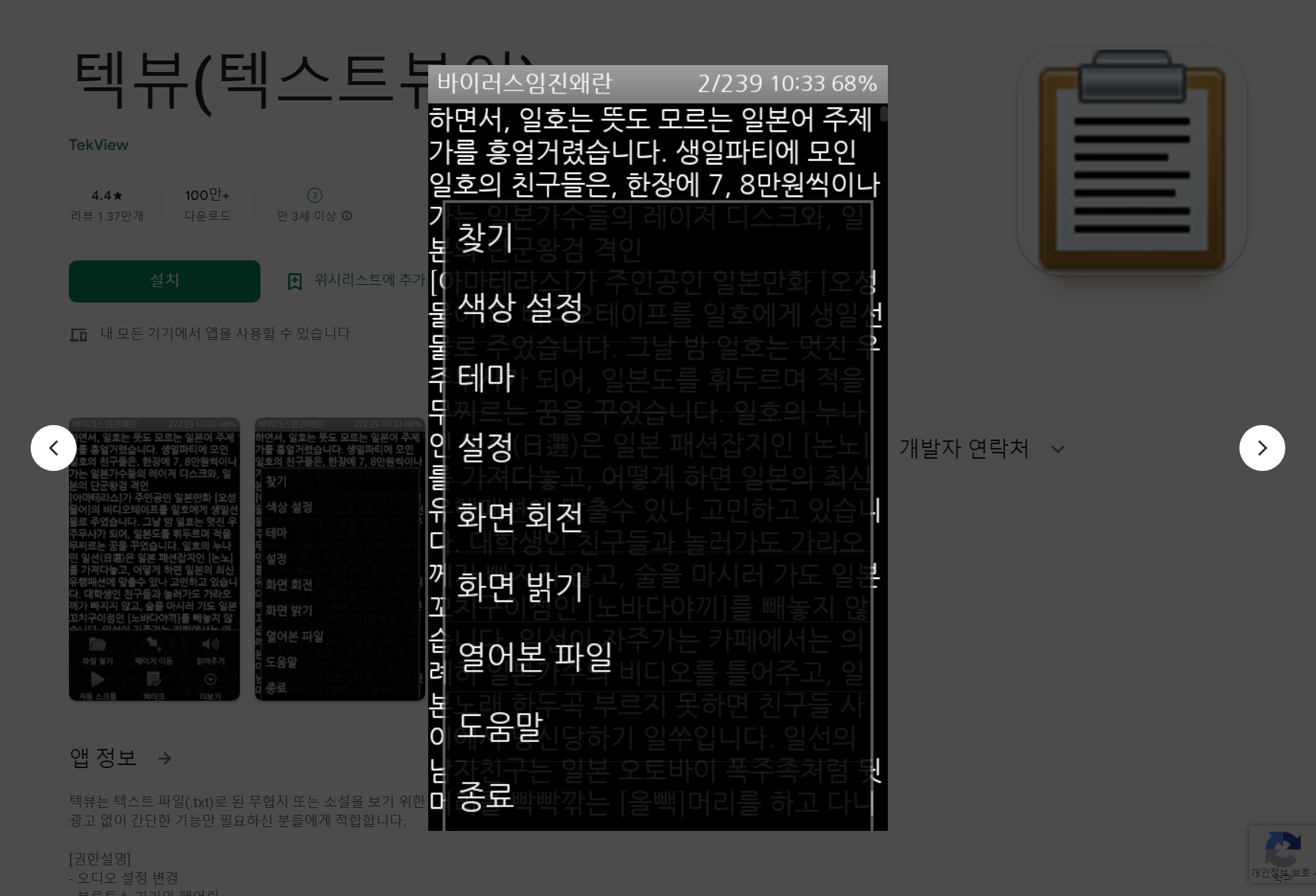The width and height of the screenshot is (1316, 896).
Task: Click 북마크 icon in first thumbnail
Action: (x=153, y=679)
